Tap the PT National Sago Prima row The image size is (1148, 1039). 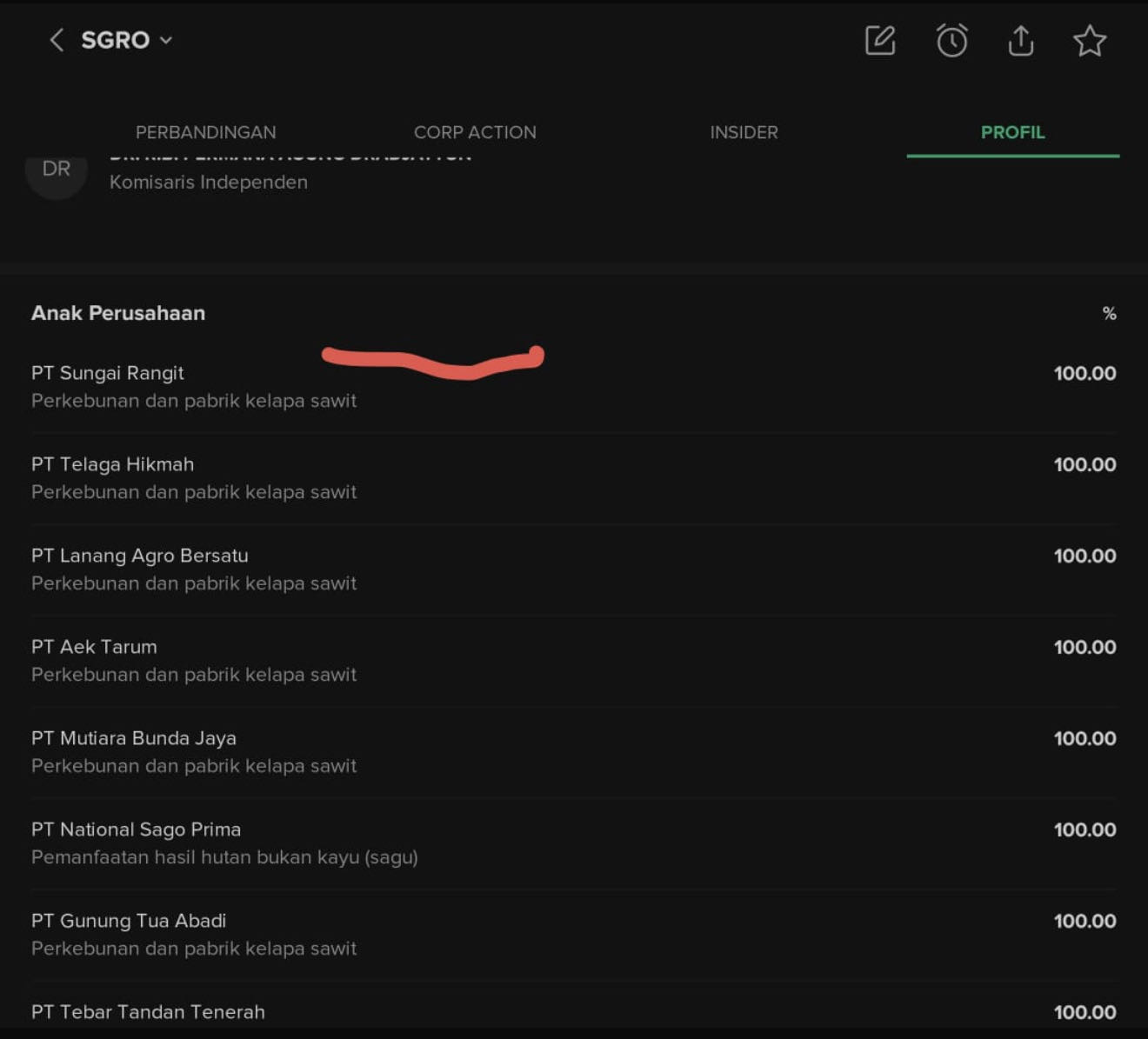pyautogui.click(x=137, y=829)
